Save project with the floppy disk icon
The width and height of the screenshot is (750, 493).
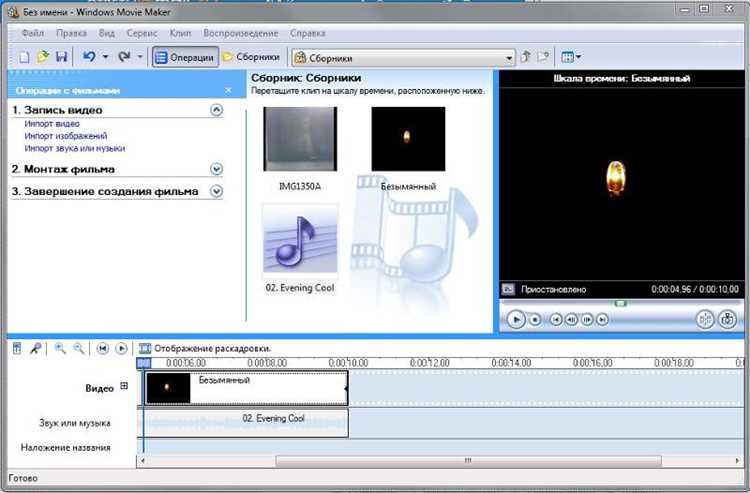[x=61, y=57]
